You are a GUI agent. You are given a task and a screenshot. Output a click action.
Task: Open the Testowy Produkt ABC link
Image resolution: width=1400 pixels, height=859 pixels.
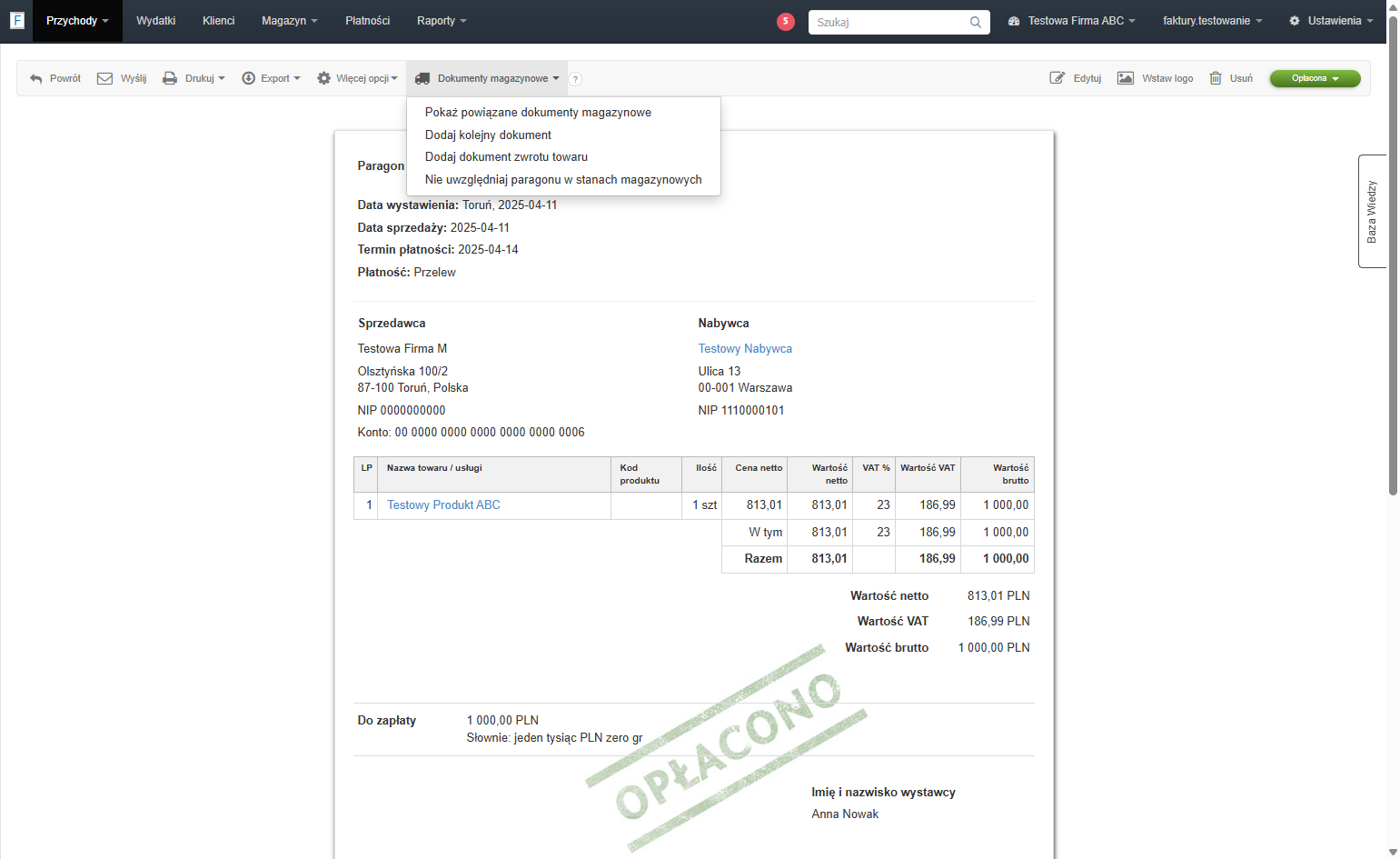443,505
